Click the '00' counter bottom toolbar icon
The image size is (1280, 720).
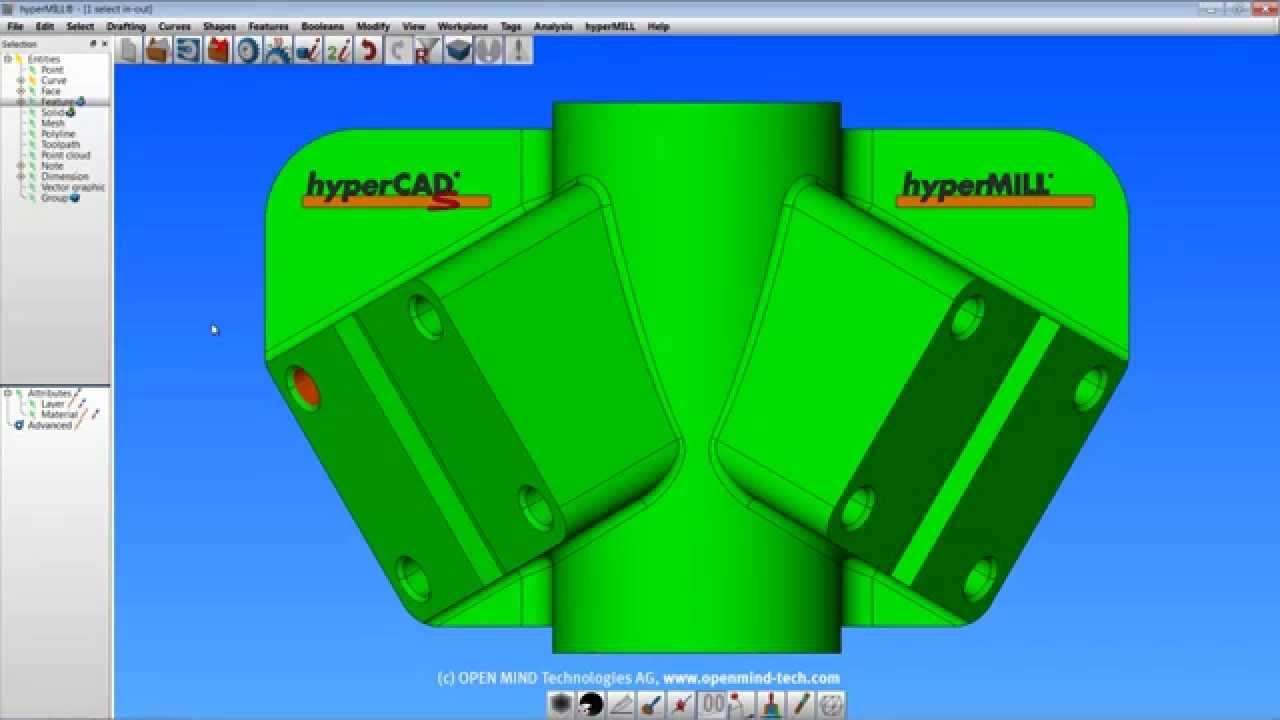(x=712, y=704)
